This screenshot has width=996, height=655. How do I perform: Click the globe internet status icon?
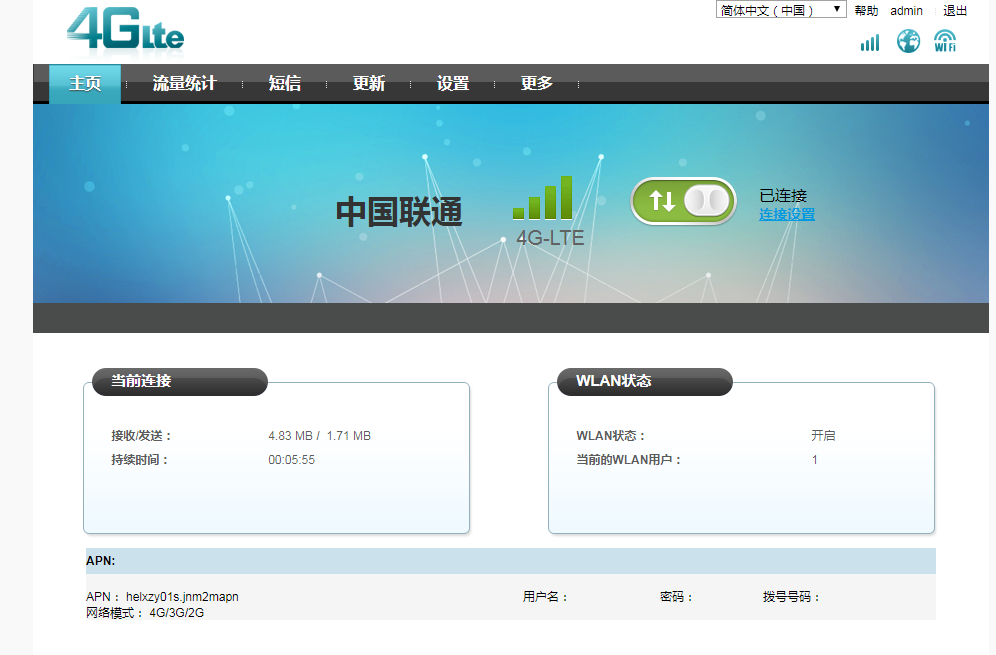pos(908,42)
